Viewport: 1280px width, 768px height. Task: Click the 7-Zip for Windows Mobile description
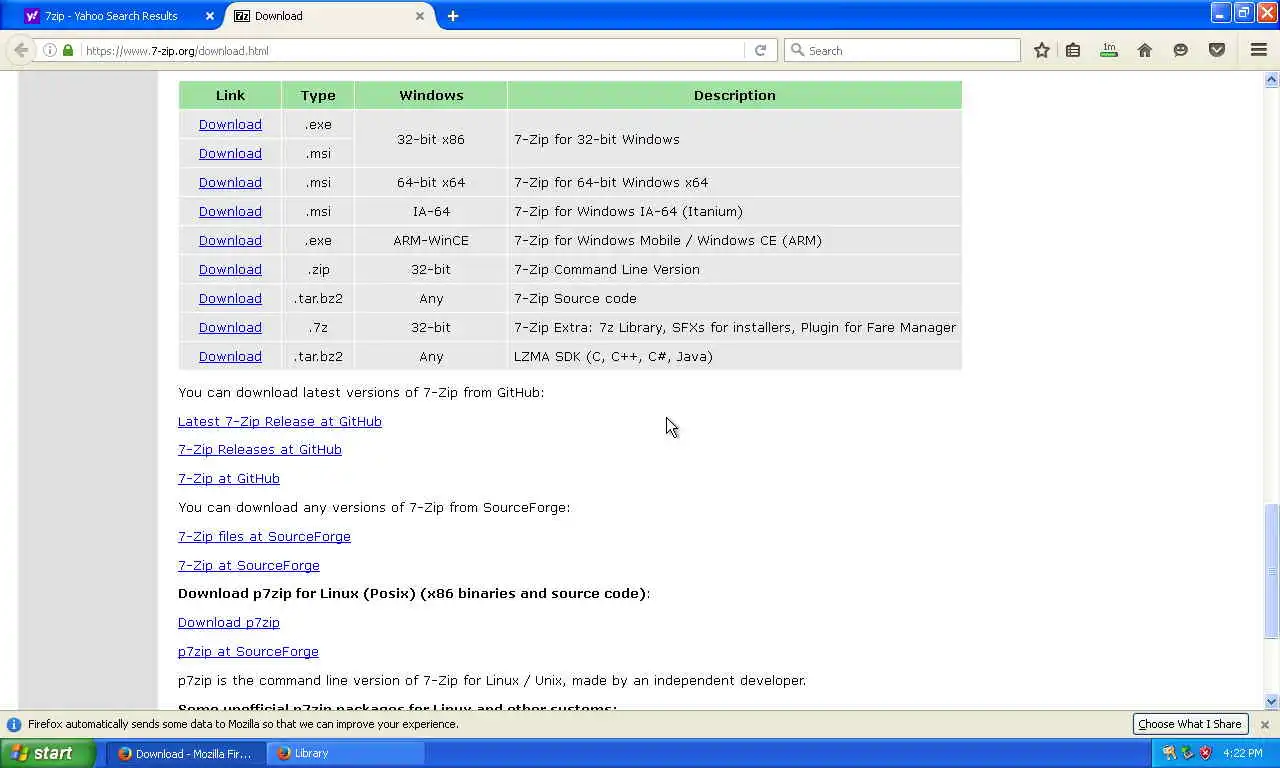[668, 240]
